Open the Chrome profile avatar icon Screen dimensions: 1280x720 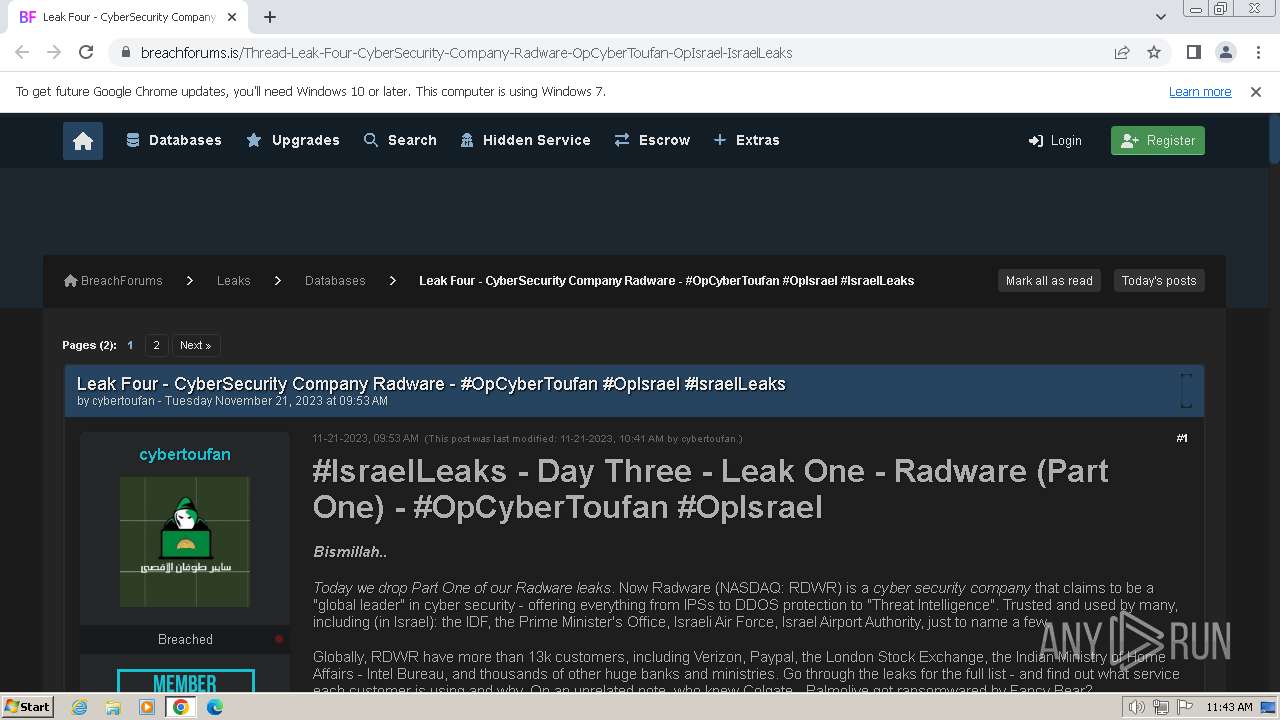coord(1225,52)
